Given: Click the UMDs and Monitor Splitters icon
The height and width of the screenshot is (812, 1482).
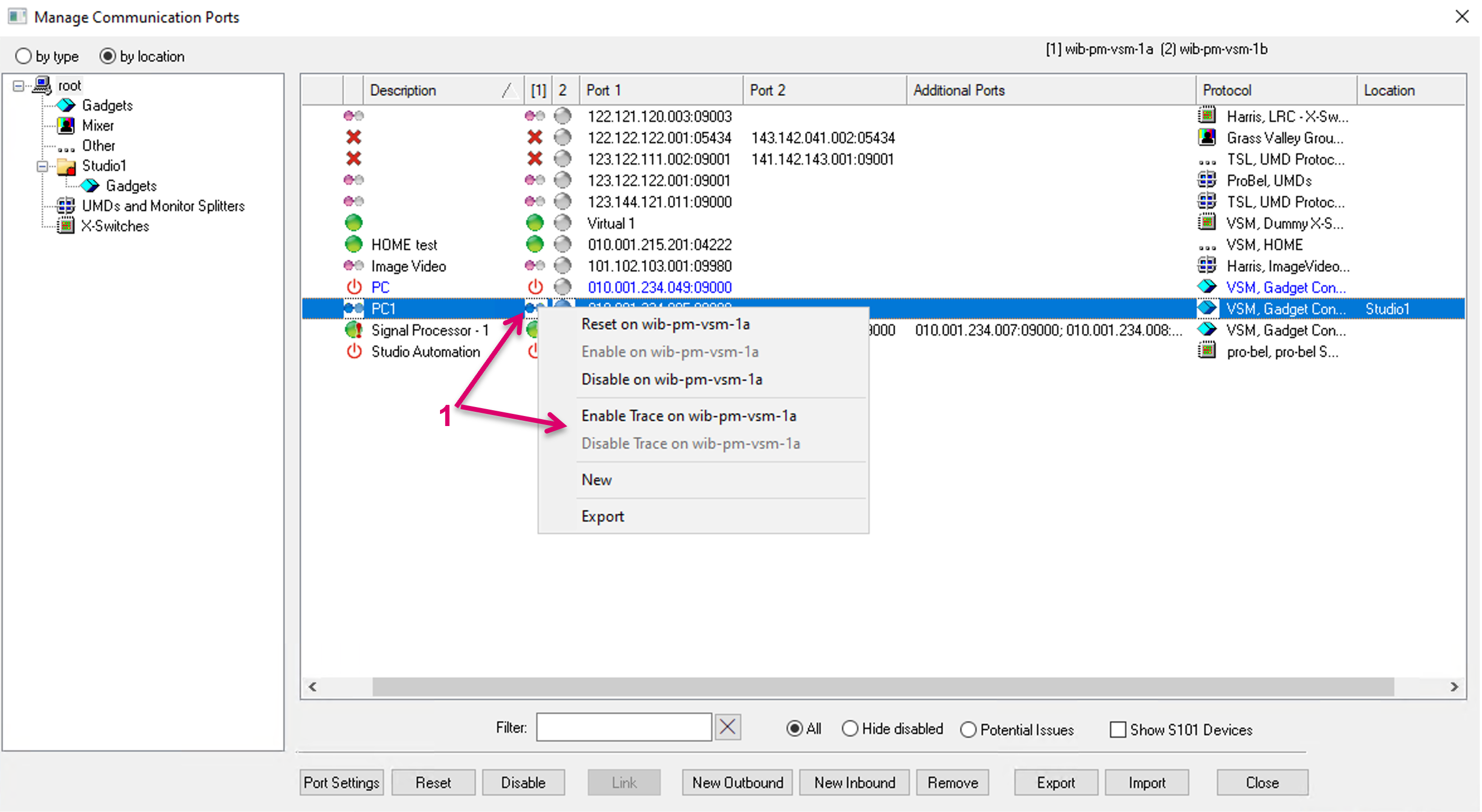Looking at the screenshot, I should coord(66,206).
